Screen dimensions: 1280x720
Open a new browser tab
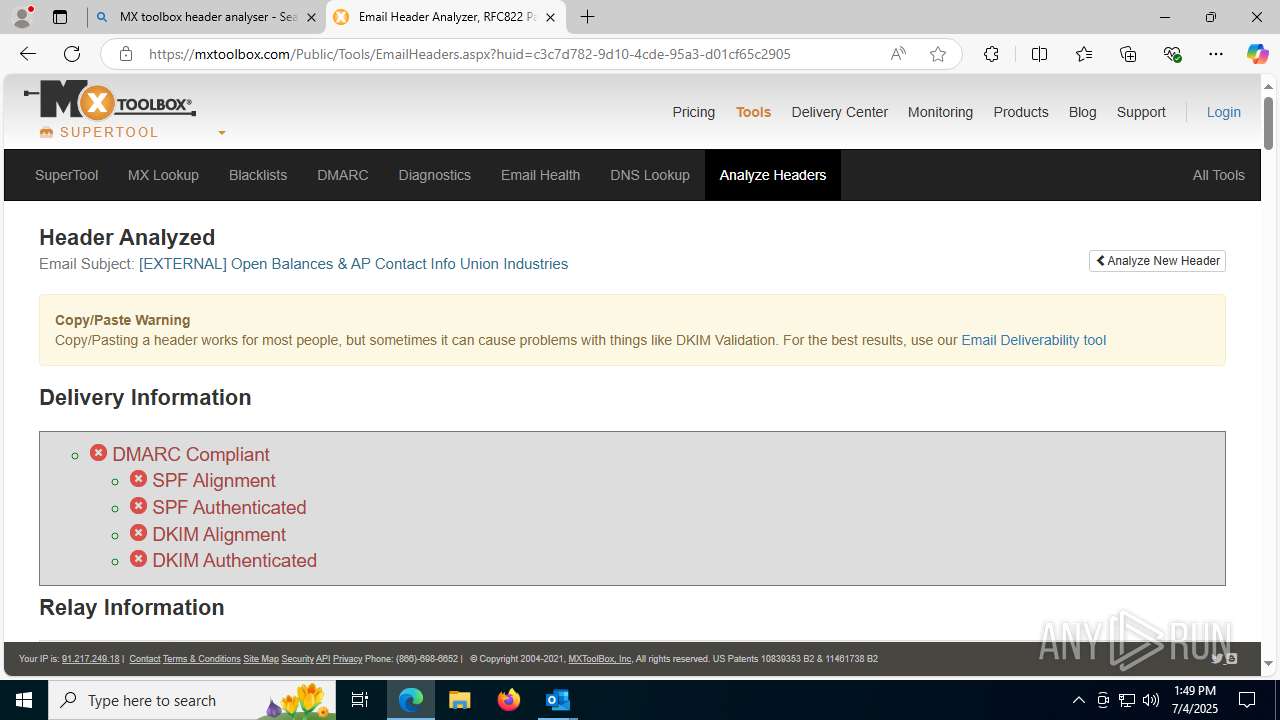588,17
